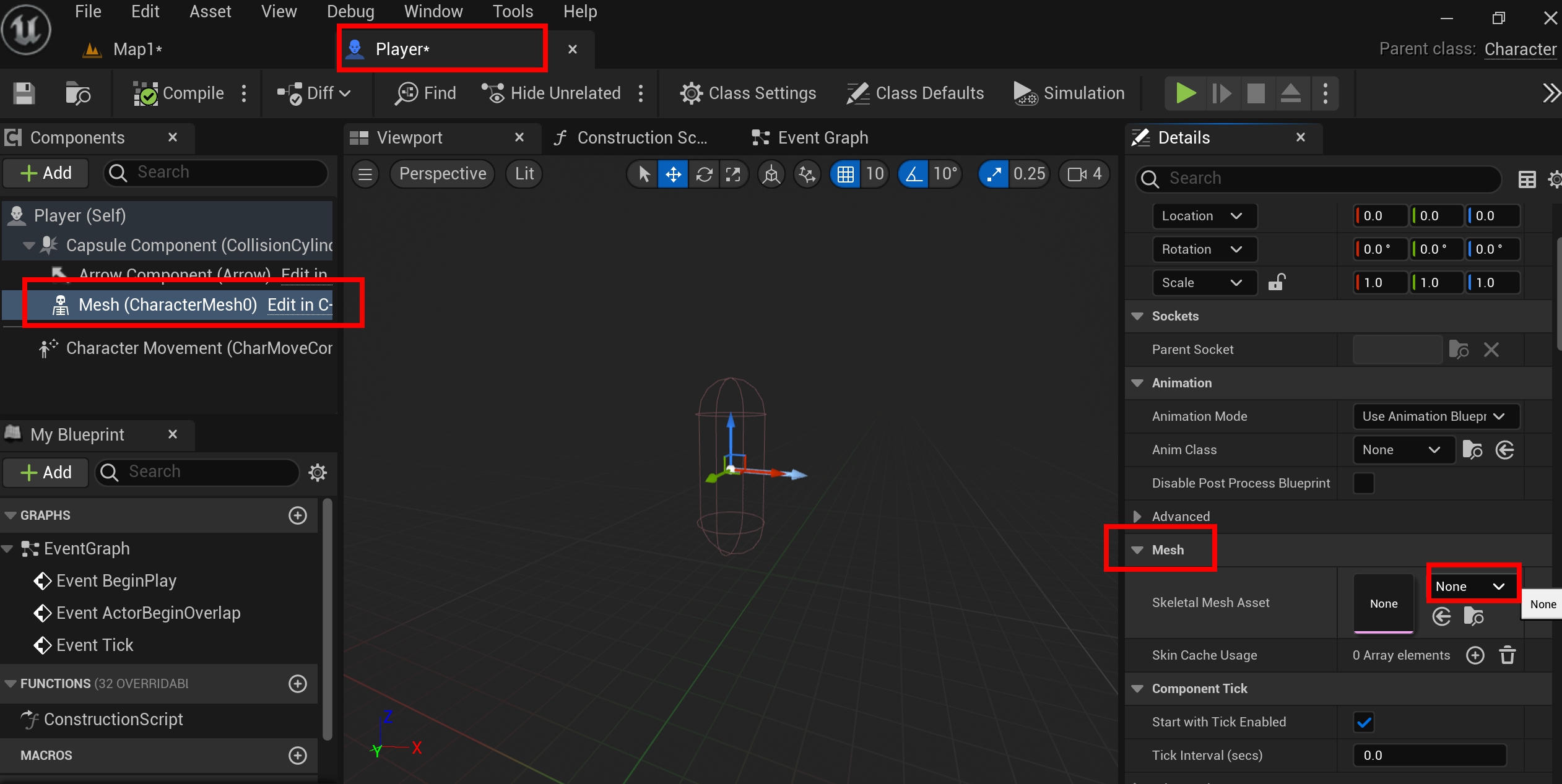The width and height of the screenshot is (1562, 784).
Task: Open Class Settings
Action: point(748,93)
